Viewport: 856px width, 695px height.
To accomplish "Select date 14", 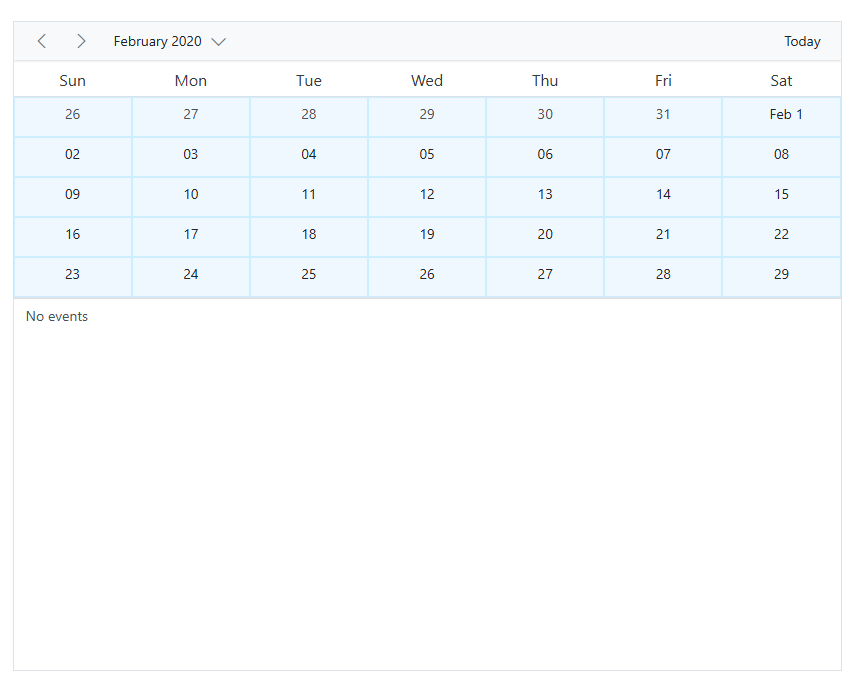I will coord(663,197).
